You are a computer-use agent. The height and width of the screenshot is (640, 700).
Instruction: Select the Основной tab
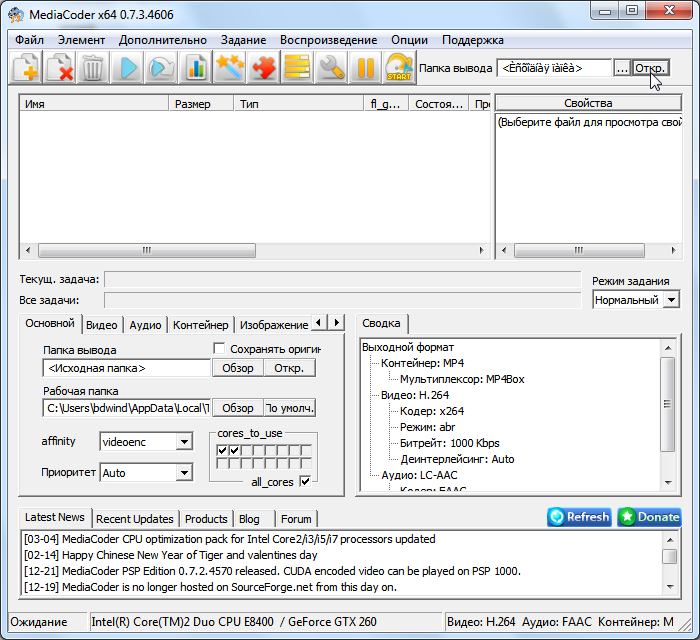pos(50,323)
